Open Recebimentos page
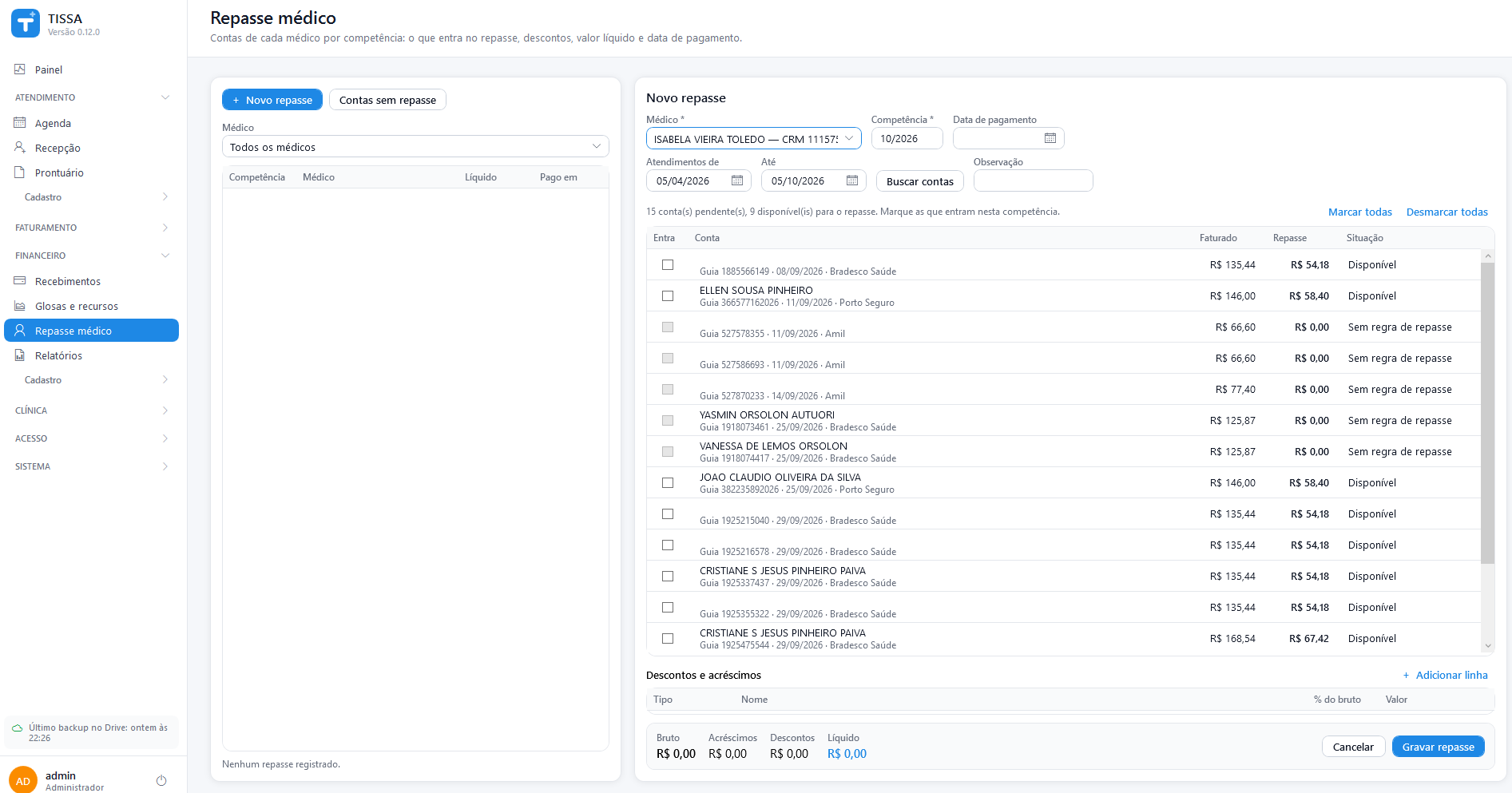The height and width of the screenshot is (793, 1512). pyautogui.click(x=68, y=281)
